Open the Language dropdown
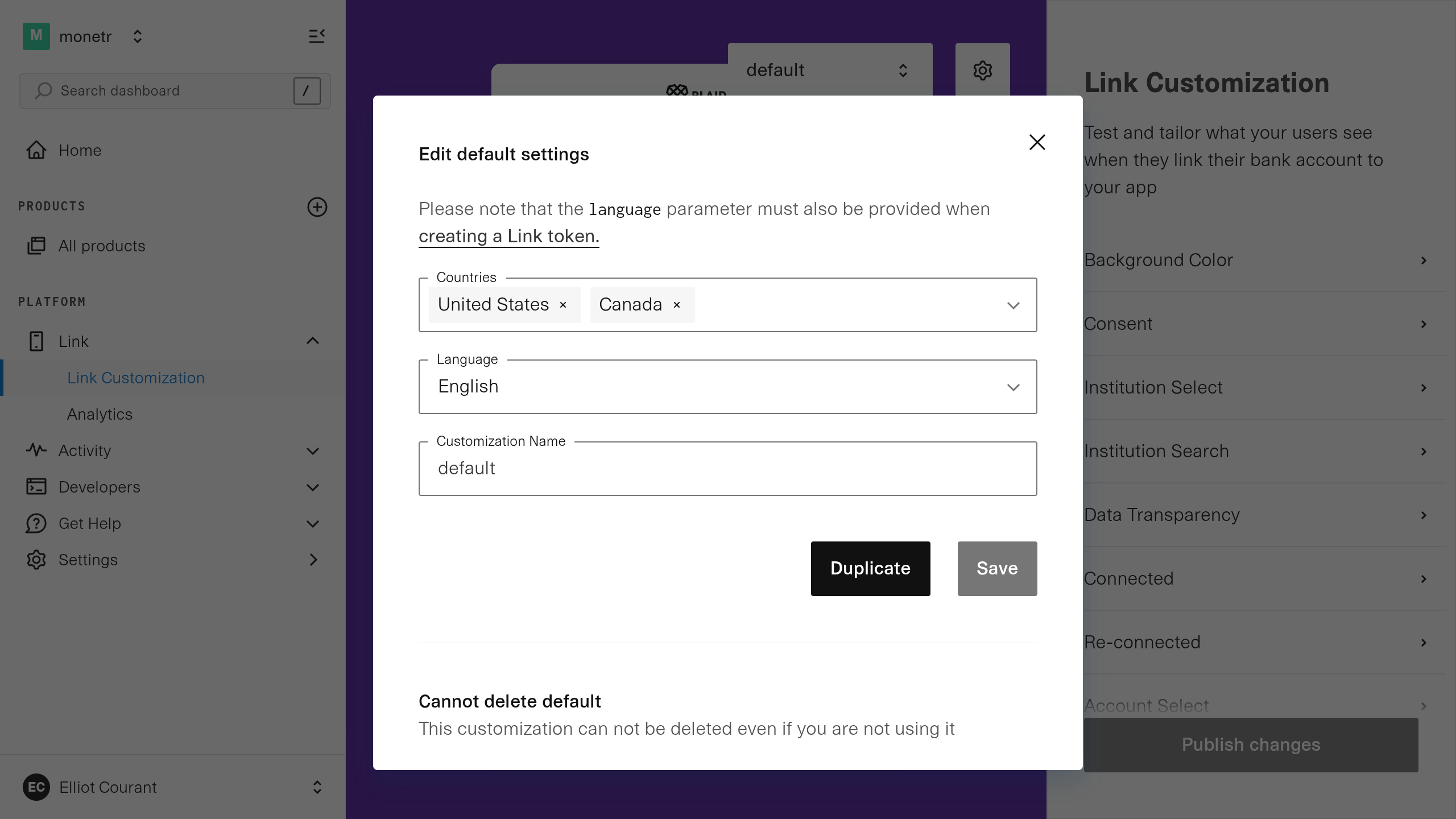This screenshot has height=819, width=1456. click(x=727, y=387)
